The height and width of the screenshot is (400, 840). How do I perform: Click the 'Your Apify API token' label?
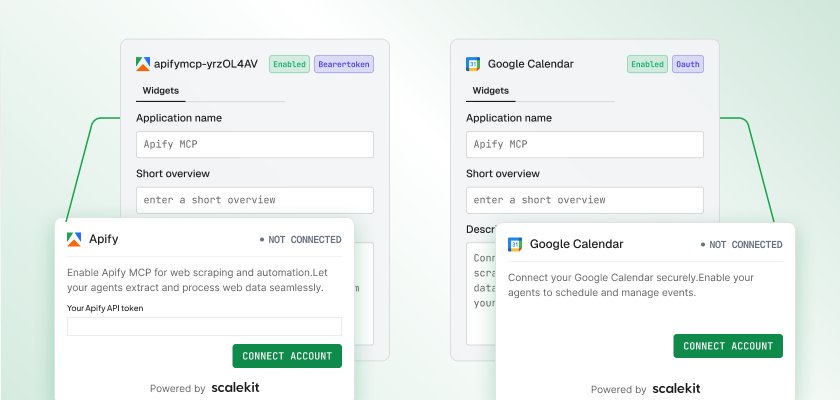click(x=105, y=308)
